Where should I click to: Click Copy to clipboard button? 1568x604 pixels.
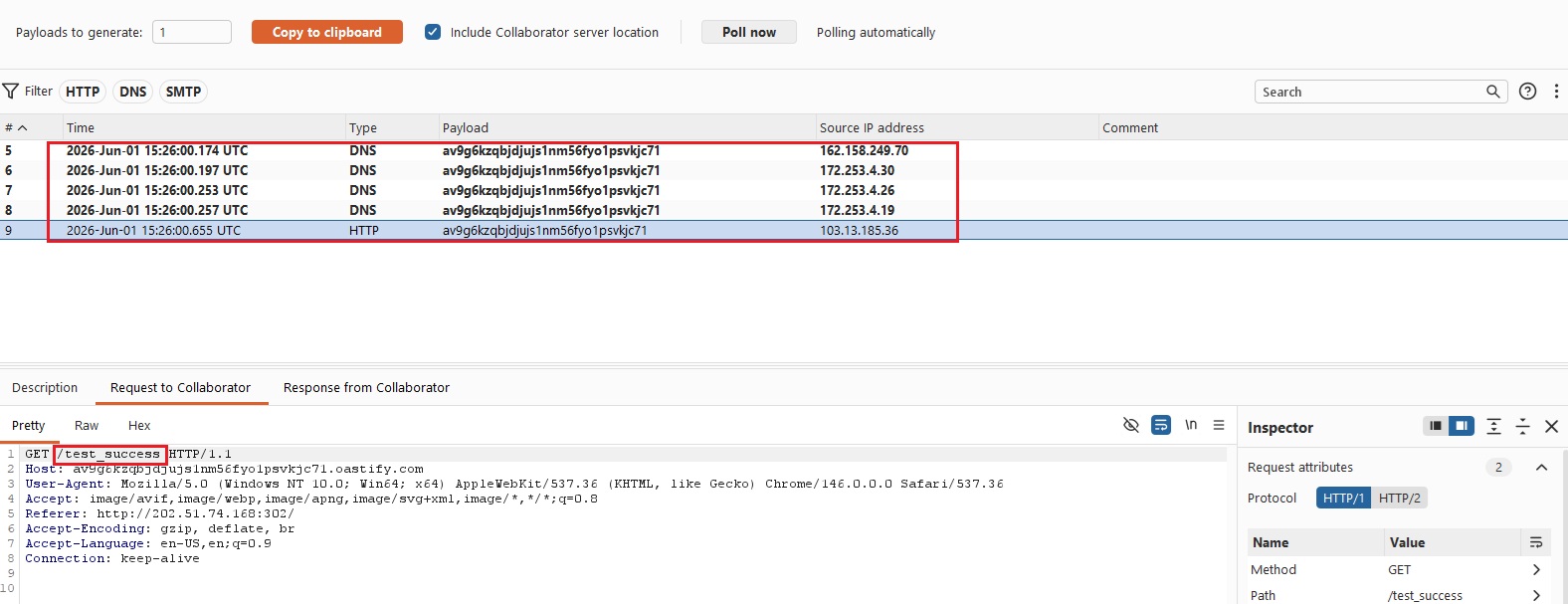(327, 32)
